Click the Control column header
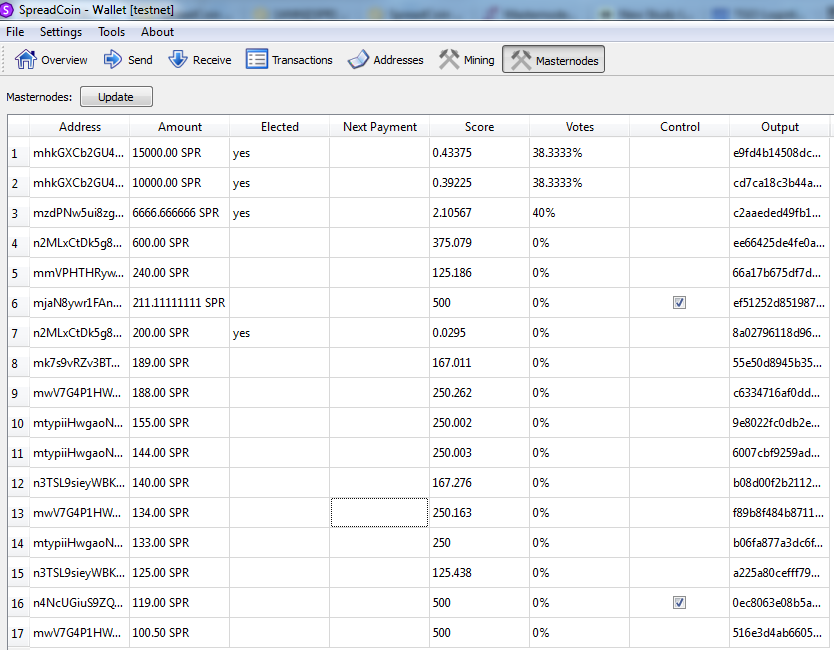 680,127
